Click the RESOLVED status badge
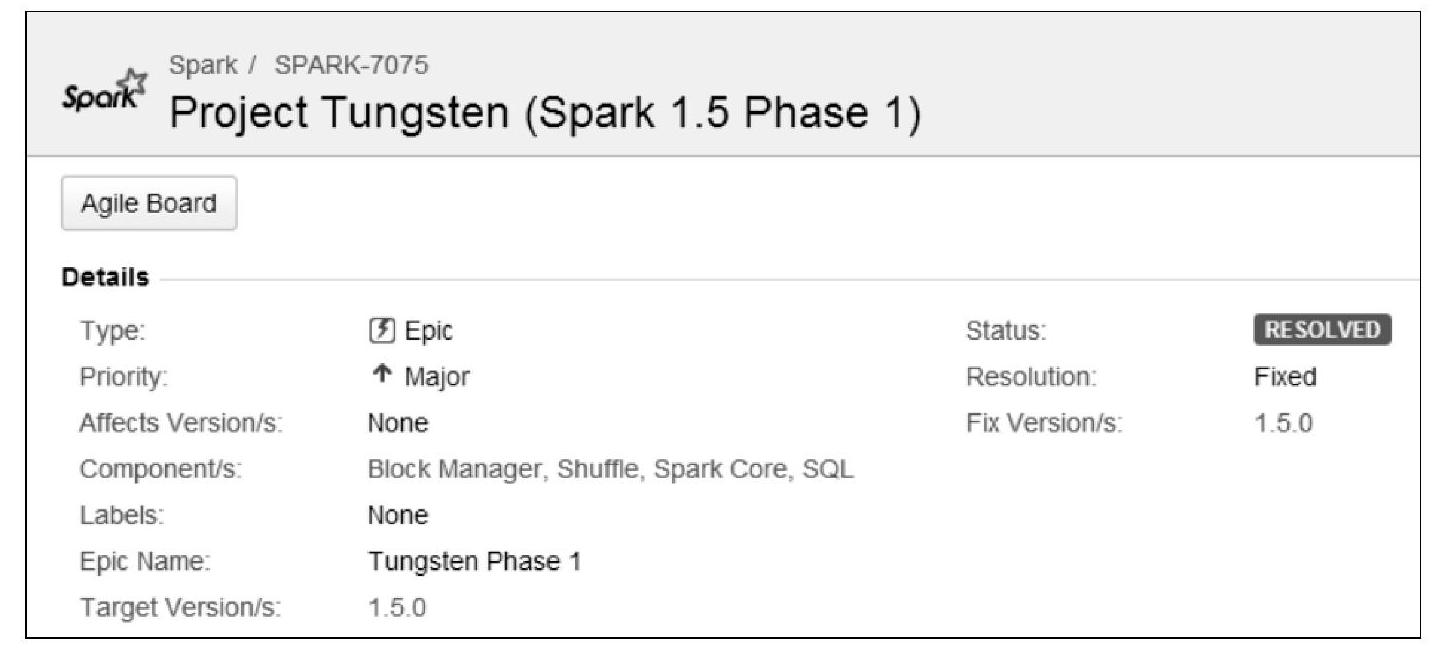The image size is (1439, 651). [x=1322, y=331]
